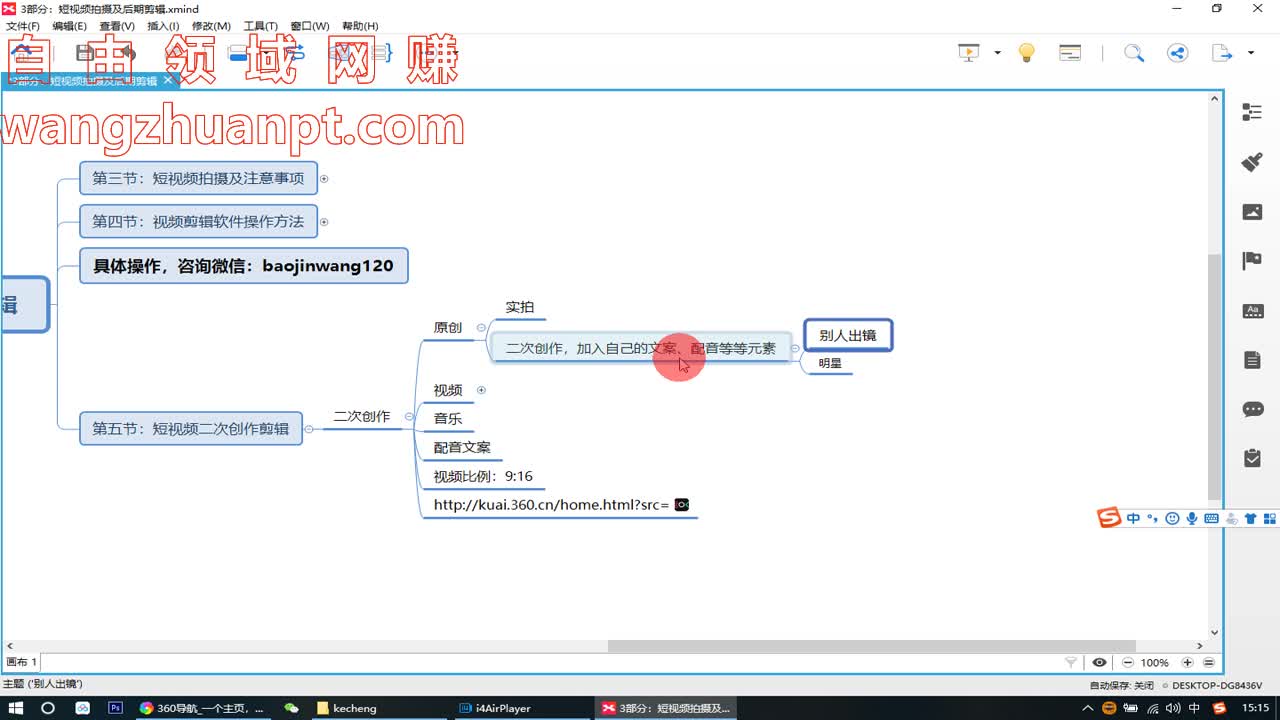
Task: Open the Image gallery panel
Action: (x=1252, y=212)
